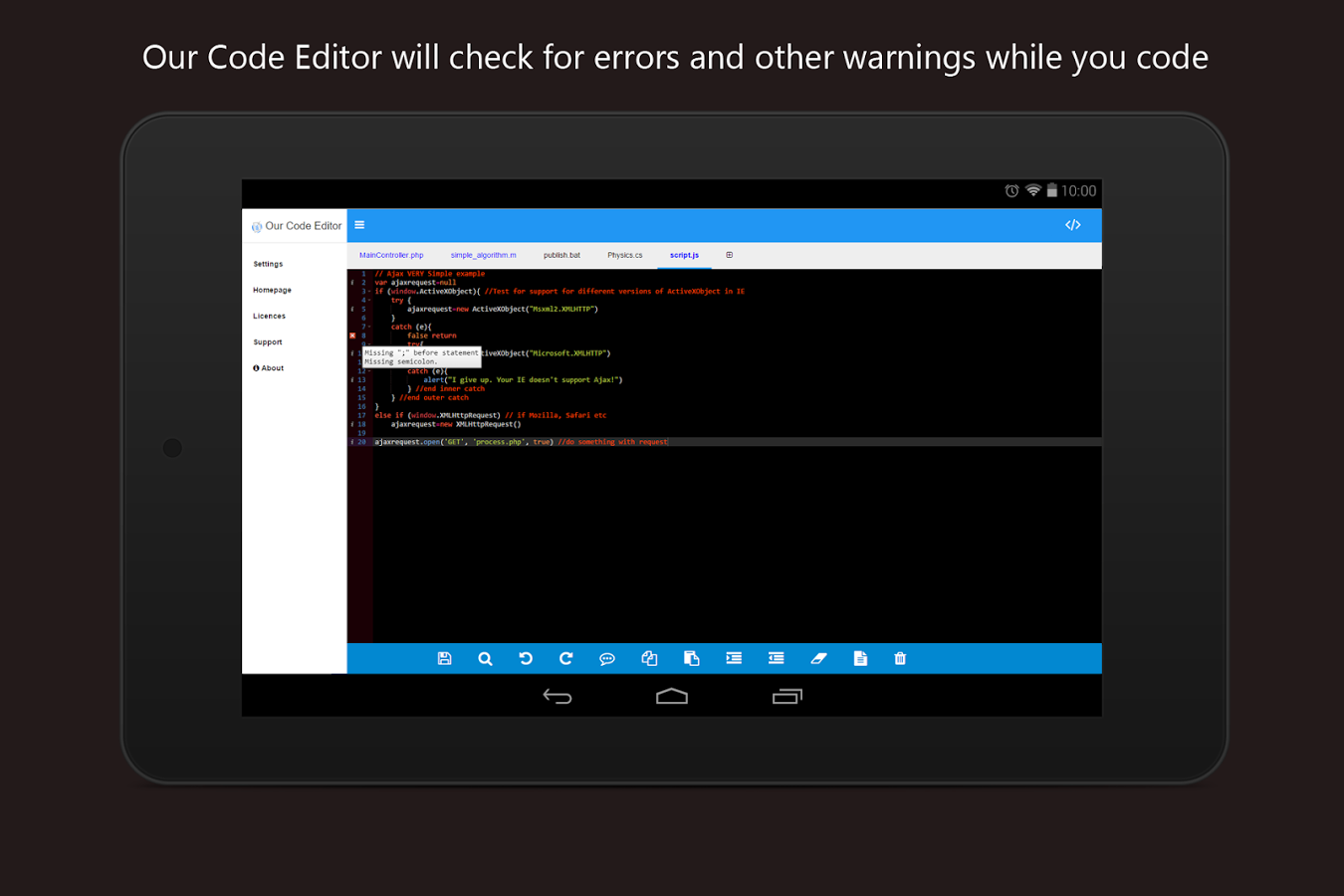Click the info marker on line 18

pos(352,424)
